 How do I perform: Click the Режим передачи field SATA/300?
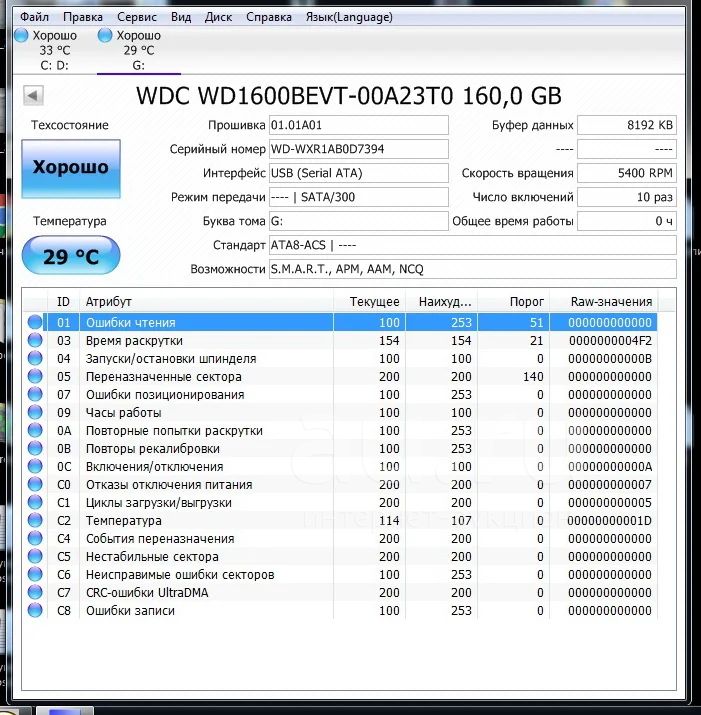(x=358, y=197)
